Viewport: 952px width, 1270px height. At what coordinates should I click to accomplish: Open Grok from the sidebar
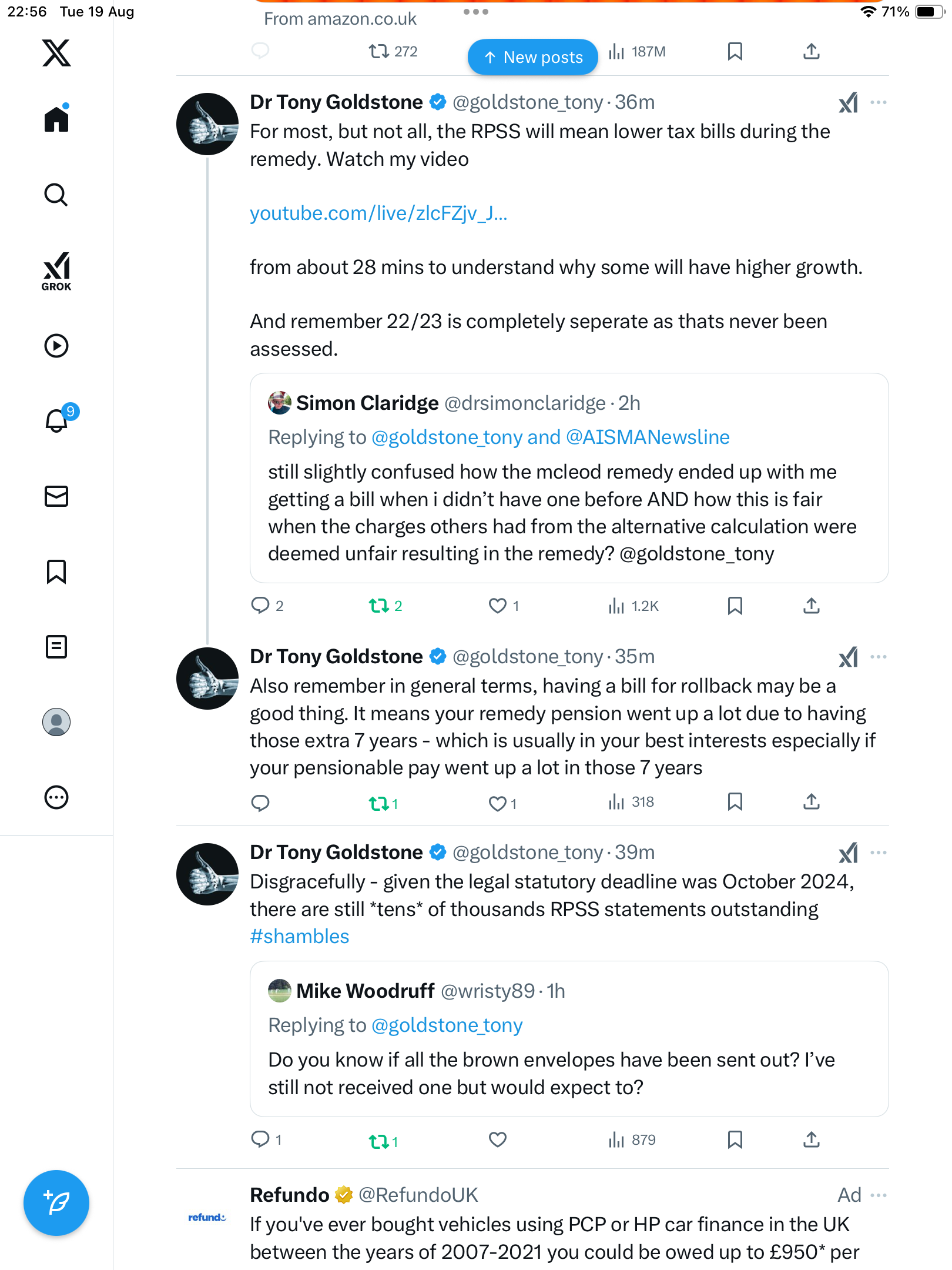point(56,272)
